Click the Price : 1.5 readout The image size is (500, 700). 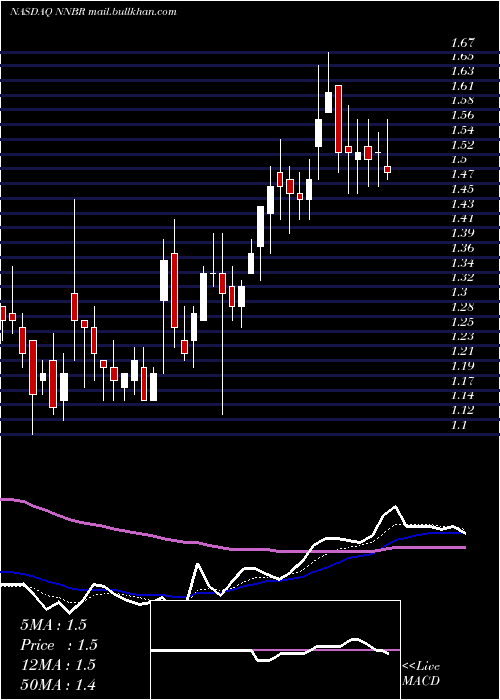pos(59,645)
